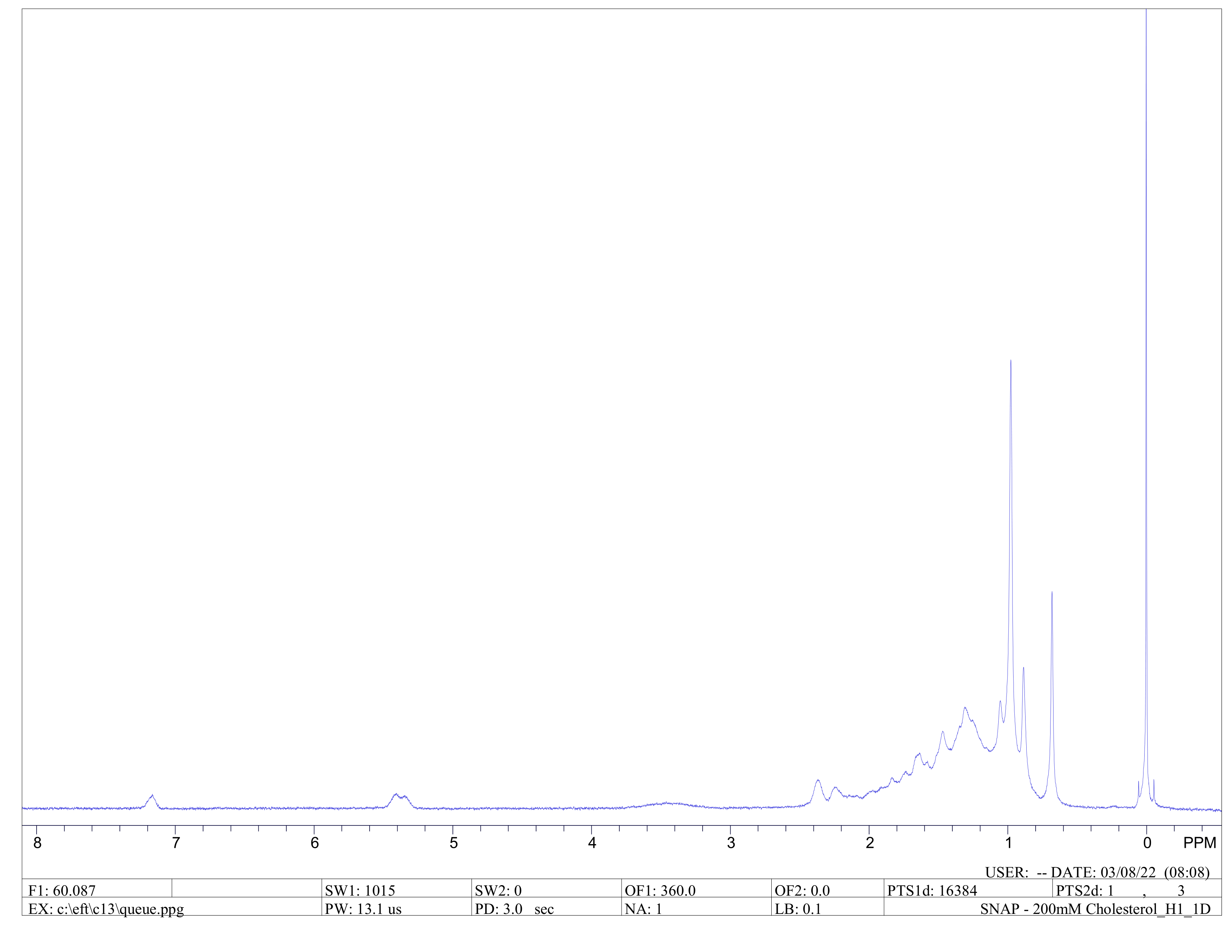Screen dimensions: 1232x952
Task: Click the axis label 2
Action: click(870, 843)
